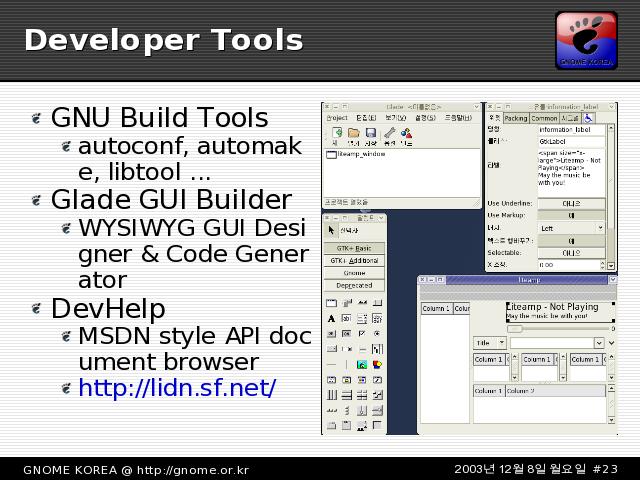
Task: Toggle the Use Underline property button
Action: 571,203
